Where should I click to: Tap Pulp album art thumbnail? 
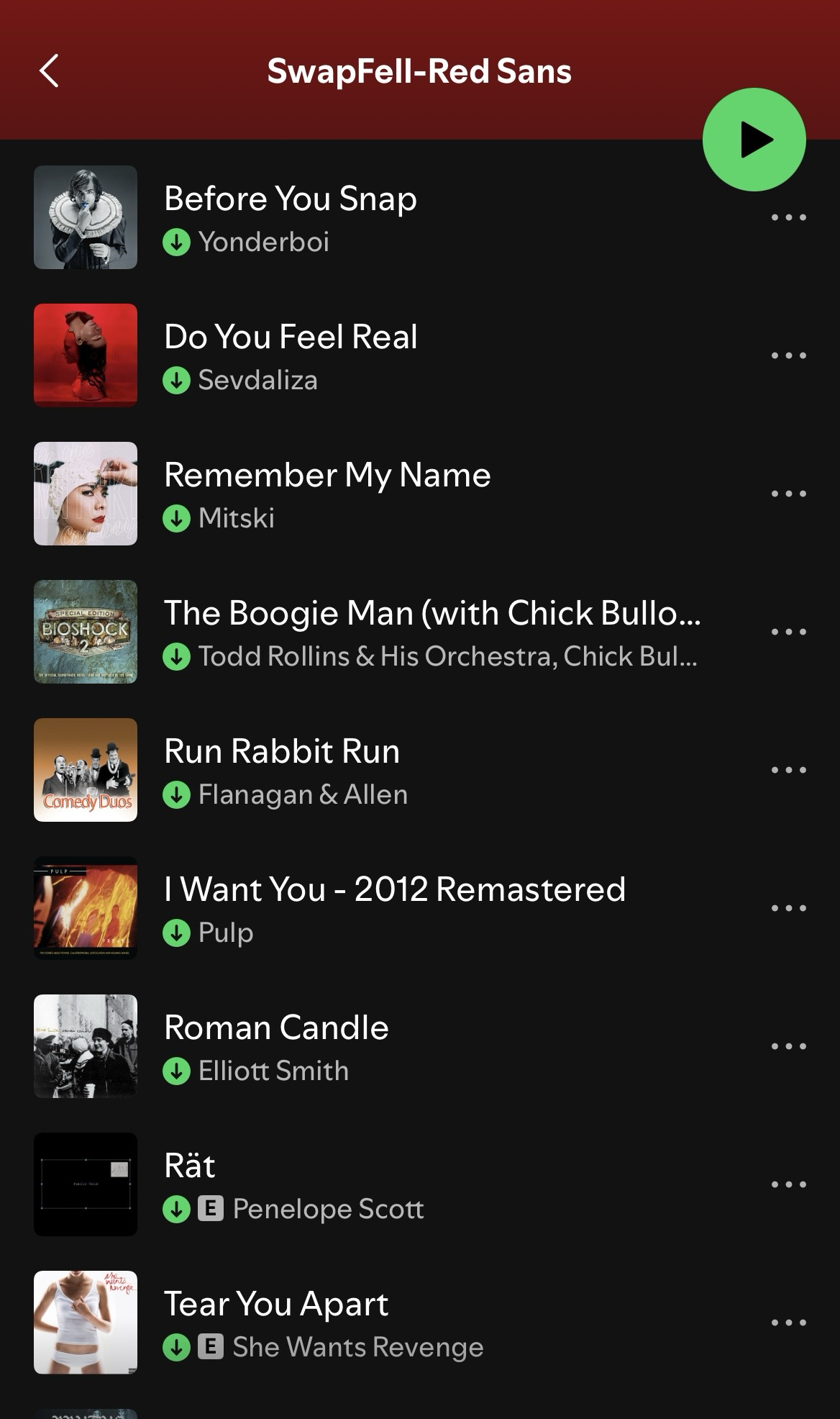tap(86, 908)
